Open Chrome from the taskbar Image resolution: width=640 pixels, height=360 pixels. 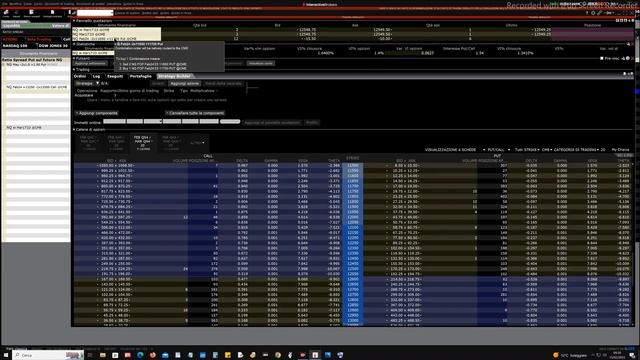click(278, 355)
